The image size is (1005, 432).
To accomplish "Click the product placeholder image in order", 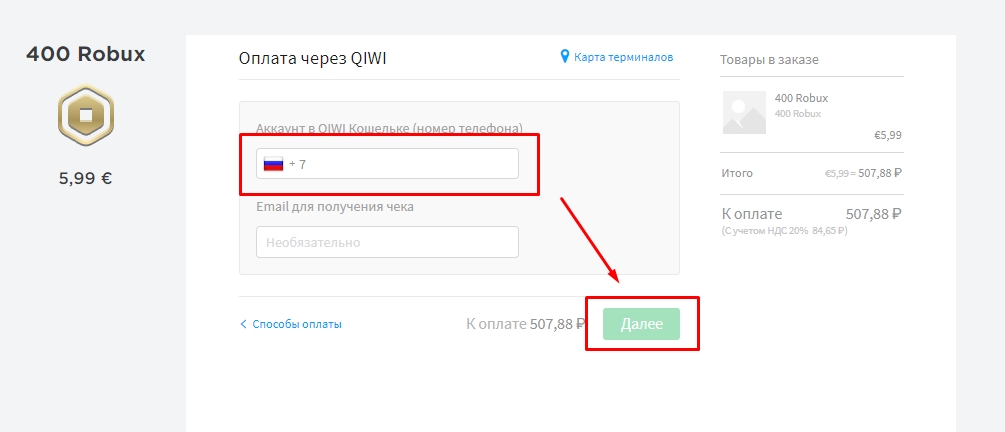I will (x=743, y=113).
